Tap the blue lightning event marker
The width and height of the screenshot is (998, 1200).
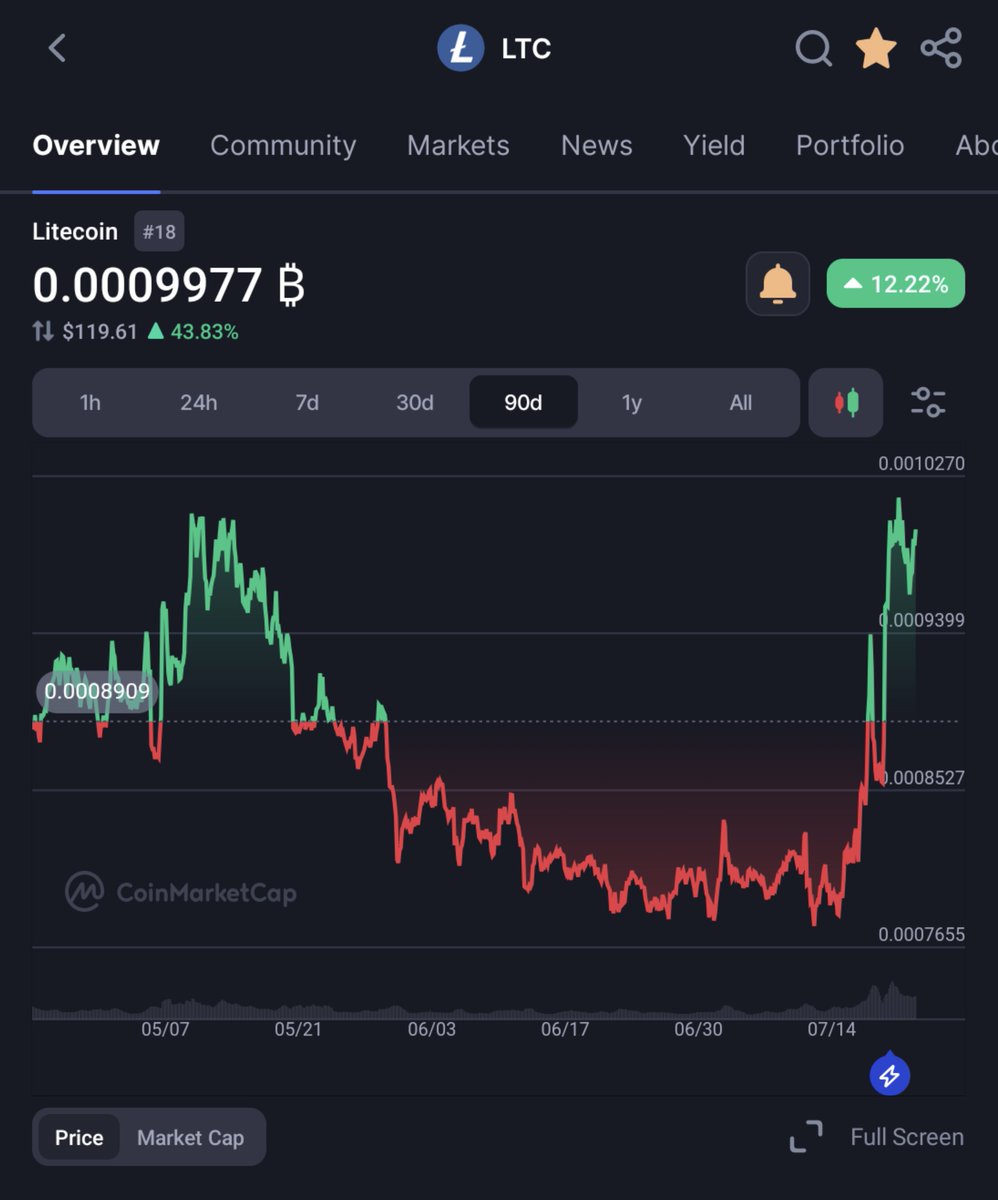(889, 1076)
